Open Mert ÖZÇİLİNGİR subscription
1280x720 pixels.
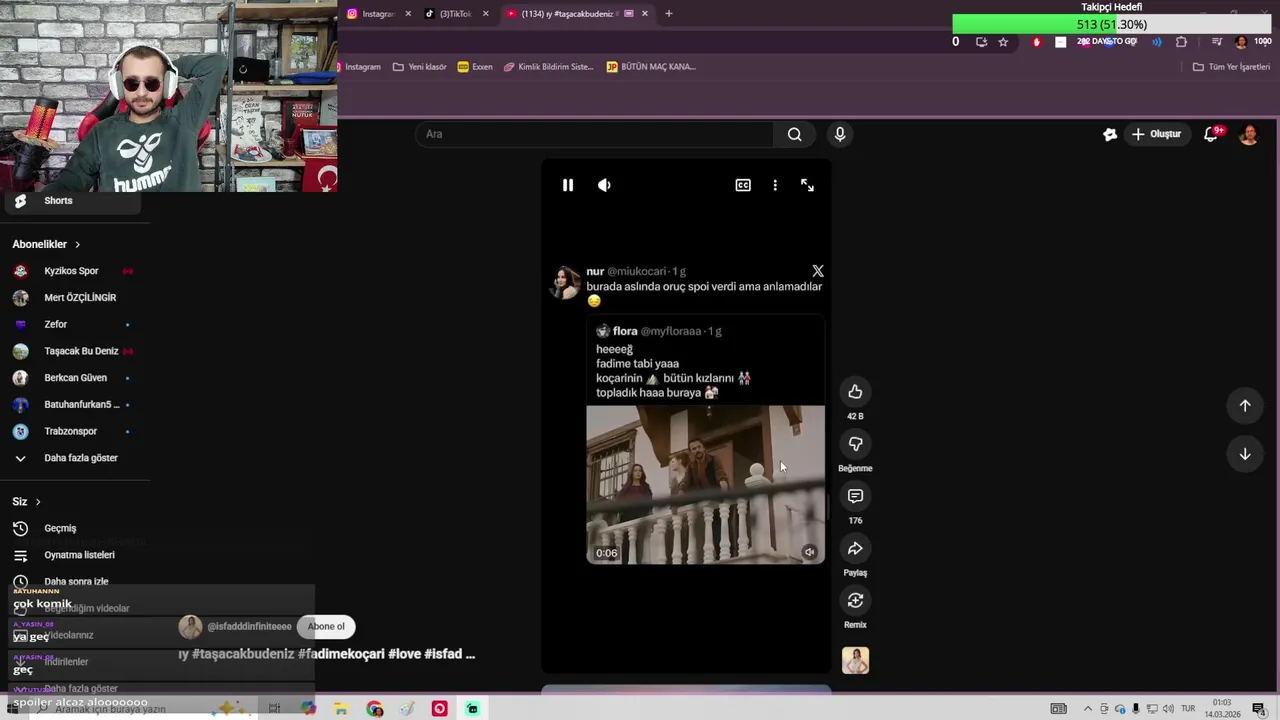click(x=72, y=298)
